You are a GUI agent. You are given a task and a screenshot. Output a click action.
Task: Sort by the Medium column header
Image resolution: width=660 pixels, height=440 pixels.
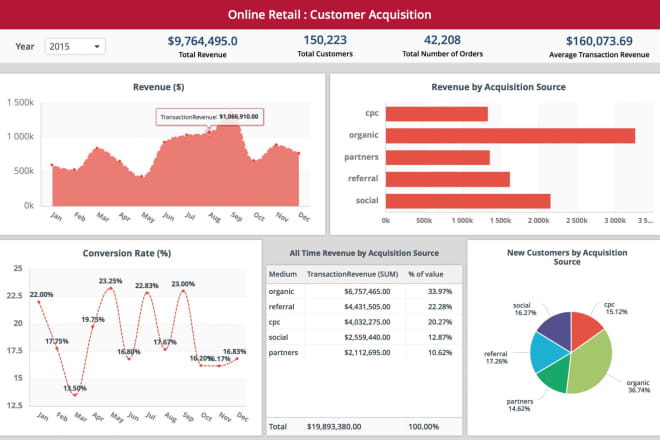click(283, 274)
